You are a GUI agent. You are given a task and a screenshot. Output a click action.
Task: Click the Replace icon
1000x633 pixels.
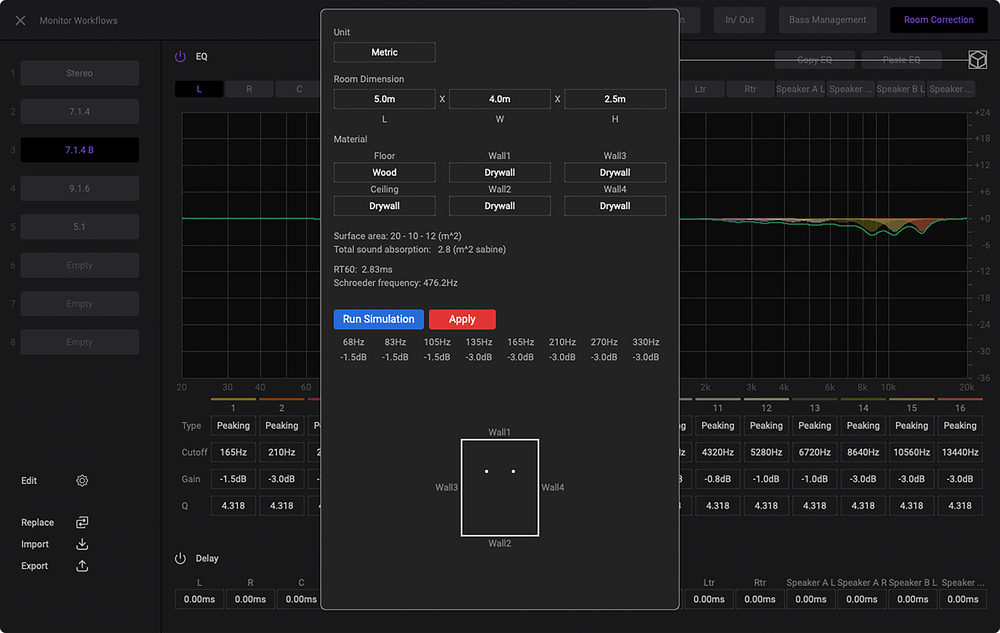(82, 522)
